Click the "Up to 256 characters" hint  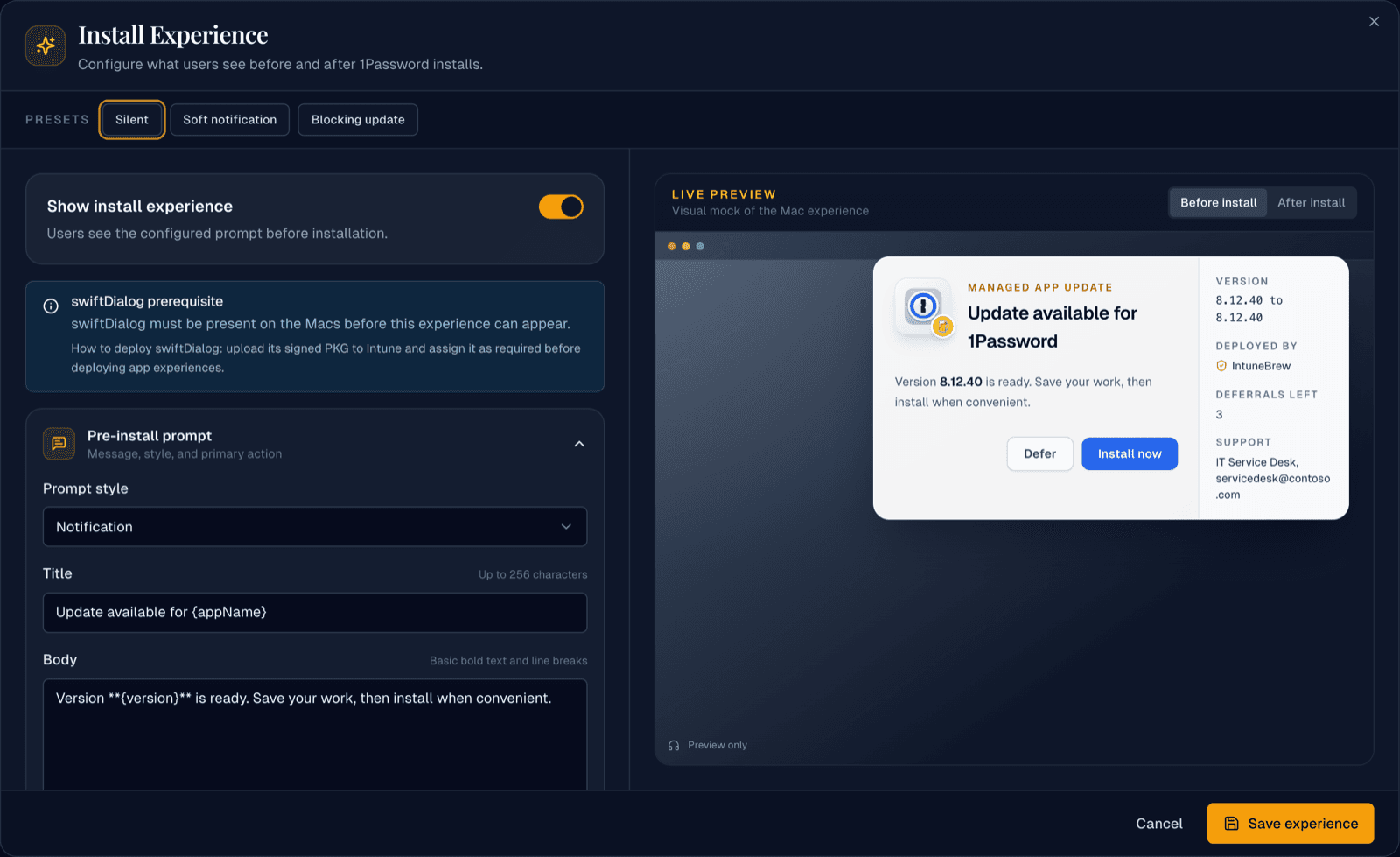point(533,575)
